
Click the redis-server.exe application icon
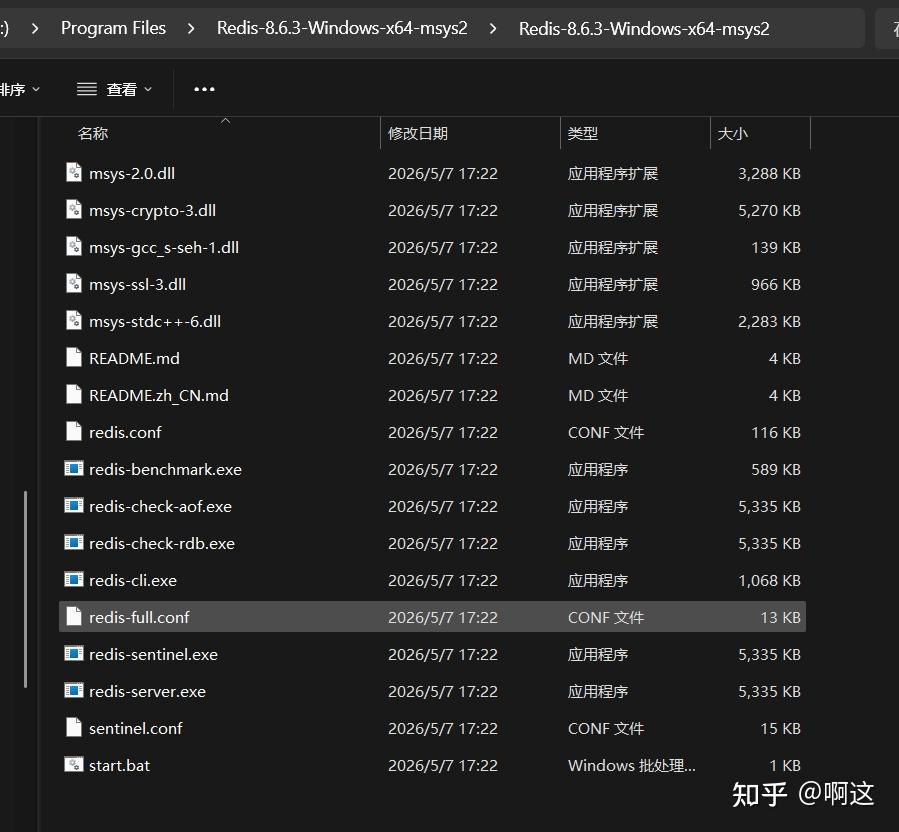[x=74, y=690]
